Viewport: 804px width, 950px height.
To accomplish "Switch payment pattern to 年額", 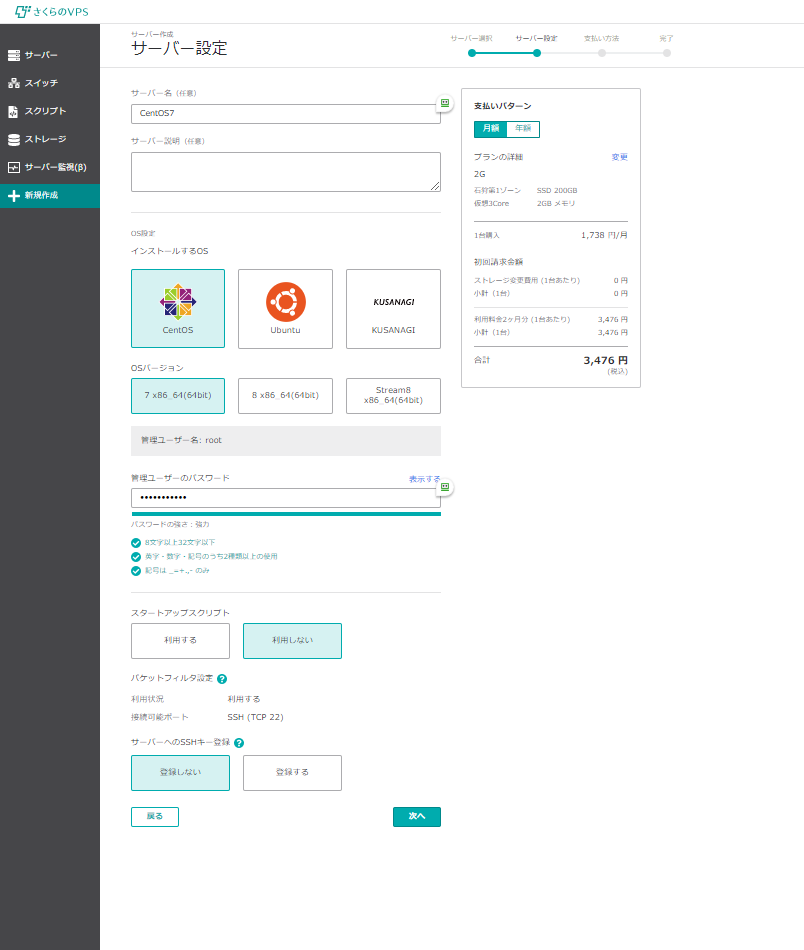I will [x=523, y=129].
